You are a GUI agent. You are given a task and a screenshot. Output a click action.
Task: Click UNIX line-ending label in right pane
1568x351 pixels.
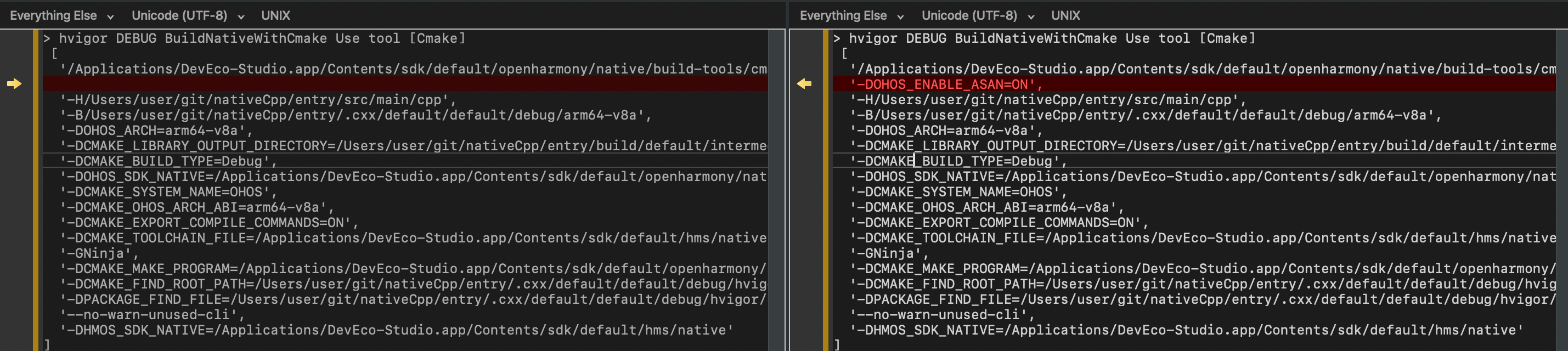click(x=1065, y=16)
